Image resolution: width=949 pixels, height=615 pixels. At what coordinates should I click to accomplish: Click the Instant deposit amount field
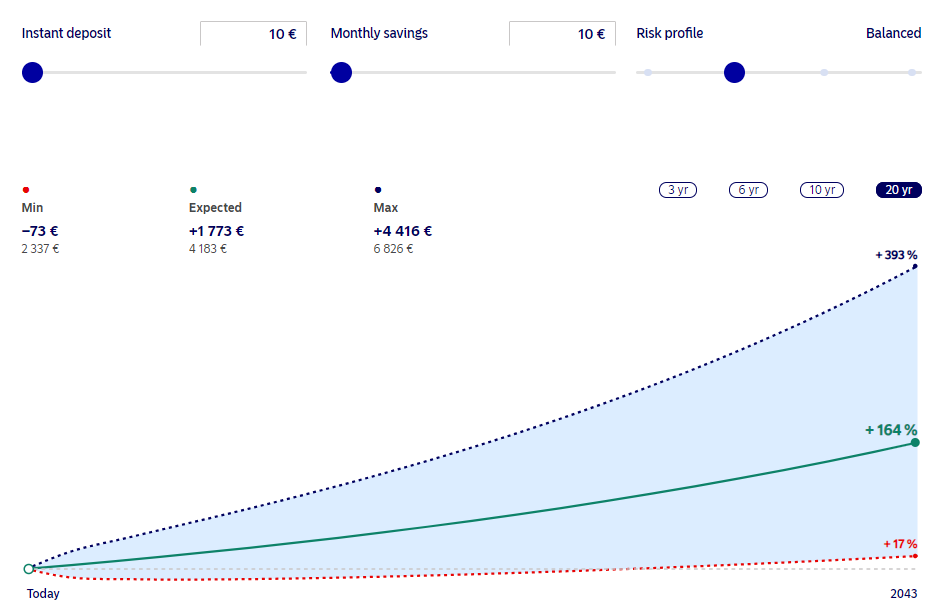[x=253, y=34]
